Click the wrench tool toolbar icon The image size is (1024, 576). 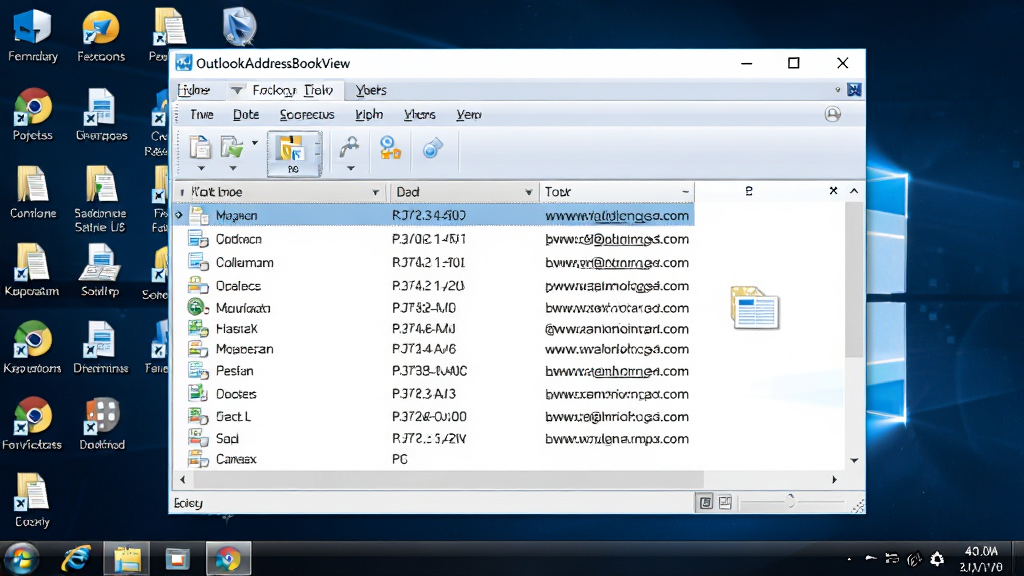350,147
